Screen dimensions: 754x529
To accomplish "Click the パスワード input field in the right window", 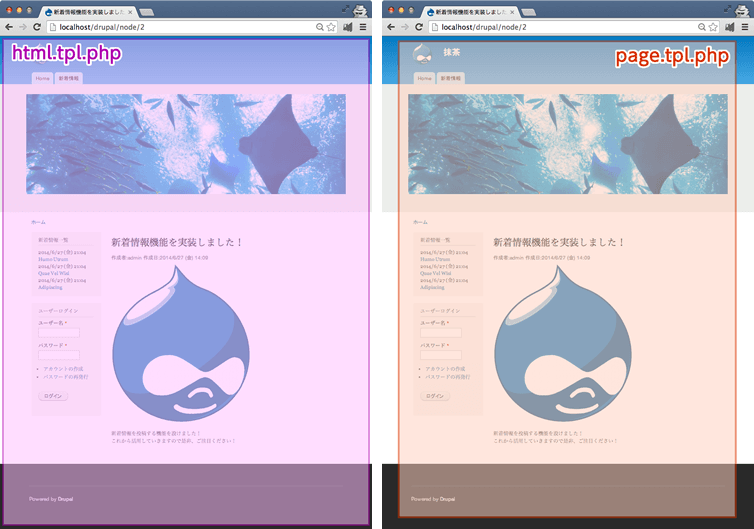I will pos(441,355).
